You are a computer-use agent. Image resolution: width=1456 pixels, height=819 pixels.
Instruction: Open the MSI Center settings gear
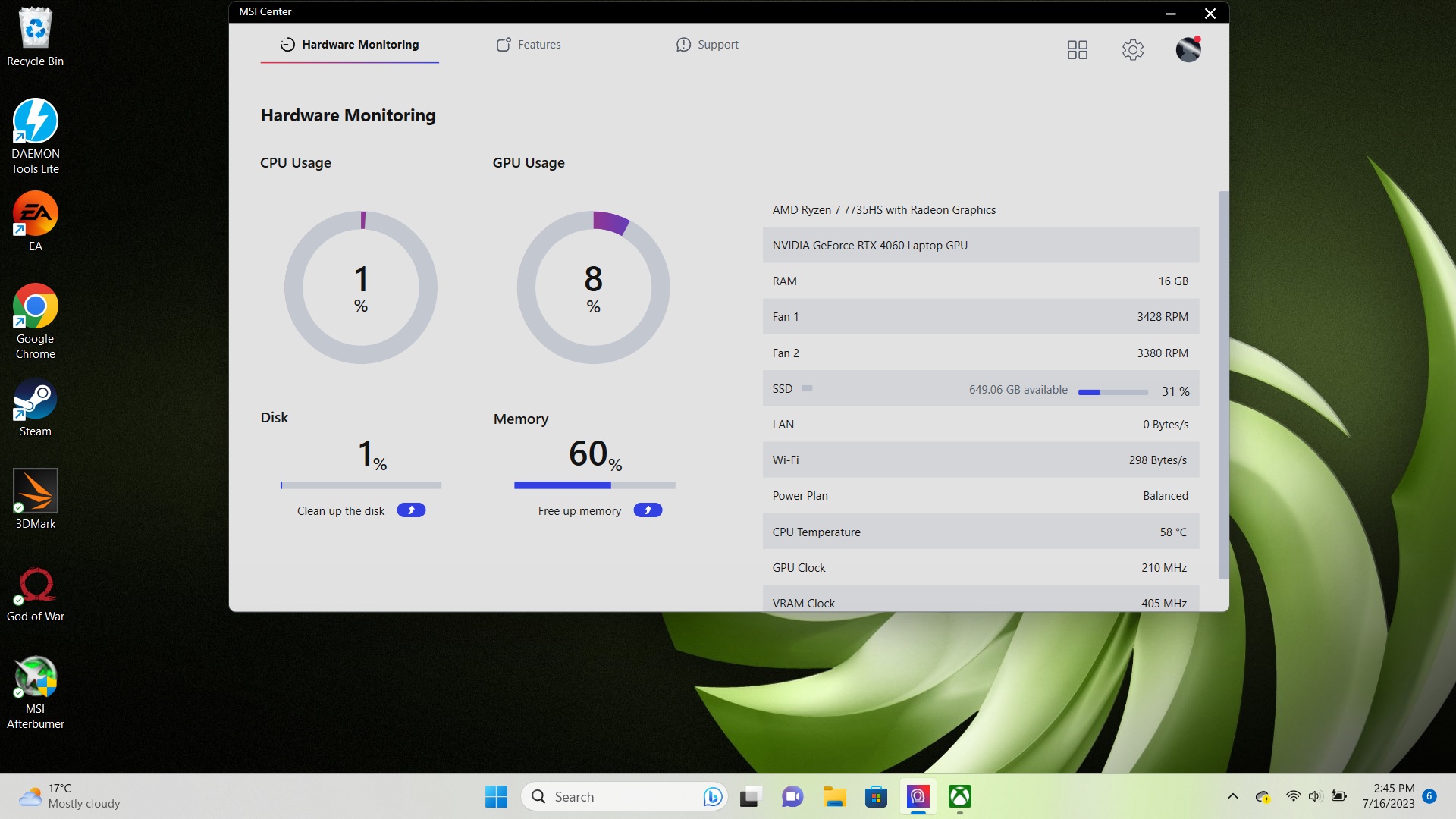point(1132,50)
